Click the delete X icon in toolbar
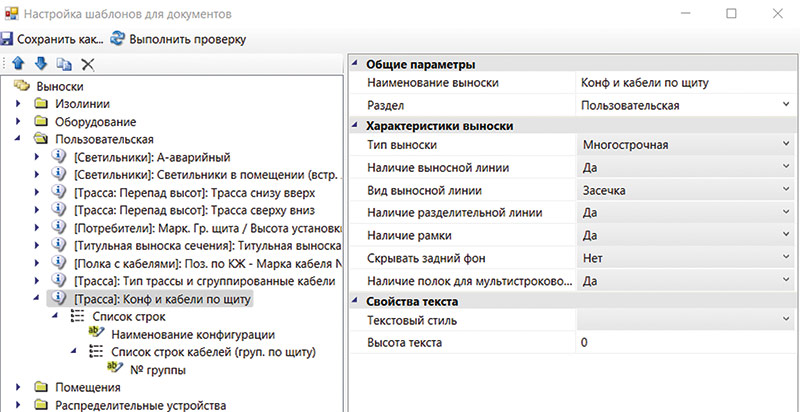Viewport: 800px width, 412px height. (88, 64)
